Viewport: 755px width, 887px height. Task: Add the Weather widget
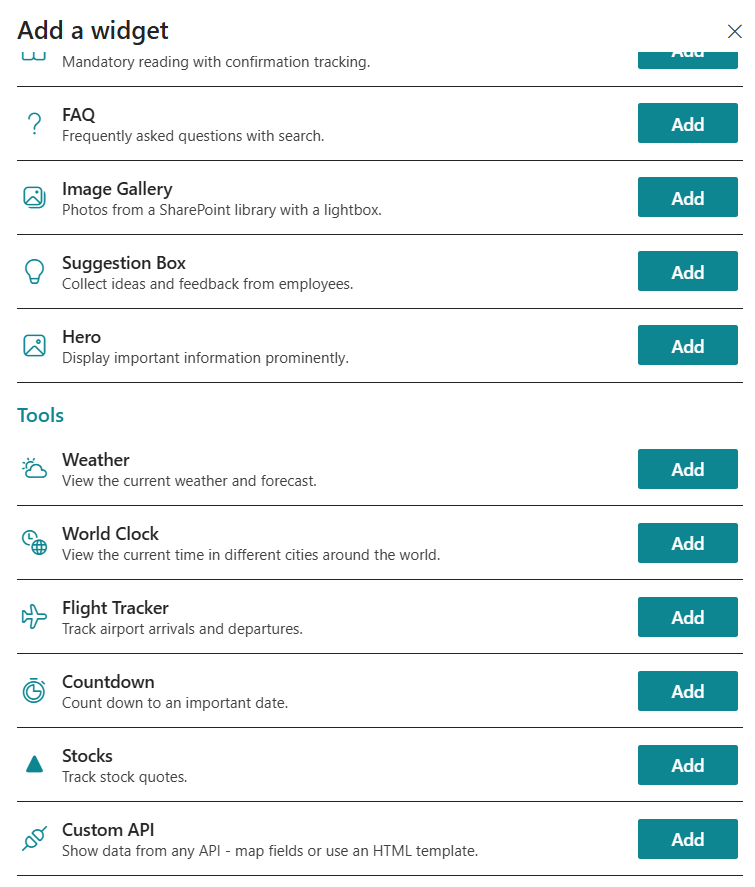(x=688, y=470)
